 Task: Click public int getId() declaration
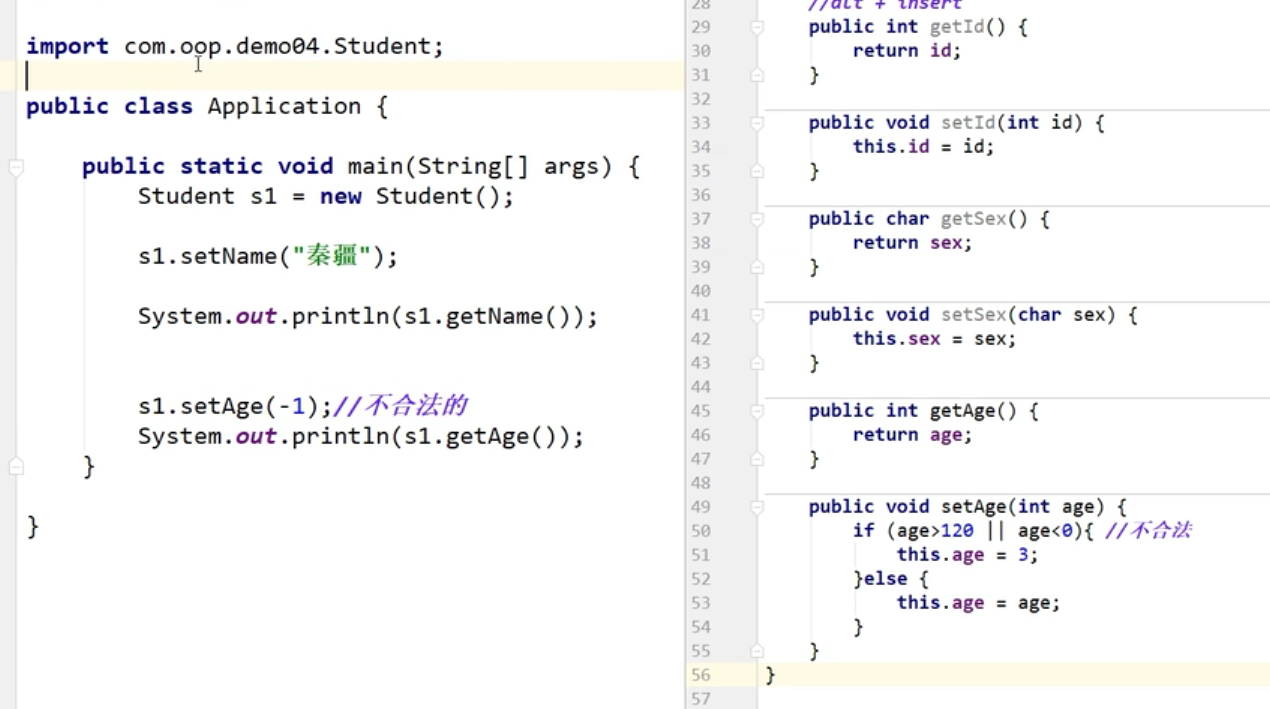(x=918, y=27)
